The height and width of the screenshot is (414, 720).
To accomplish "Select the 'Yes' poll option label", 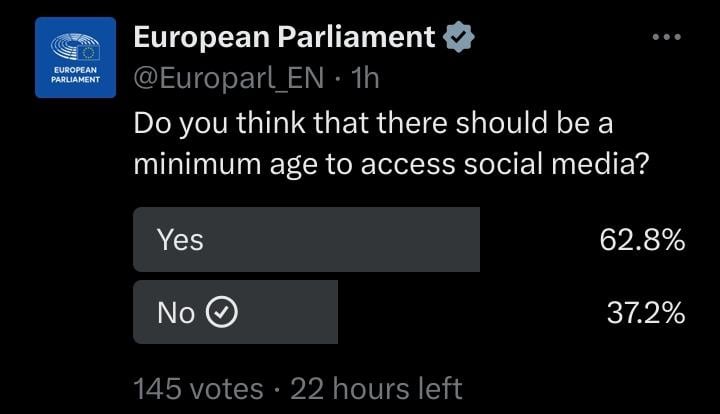I will [180, 240].
